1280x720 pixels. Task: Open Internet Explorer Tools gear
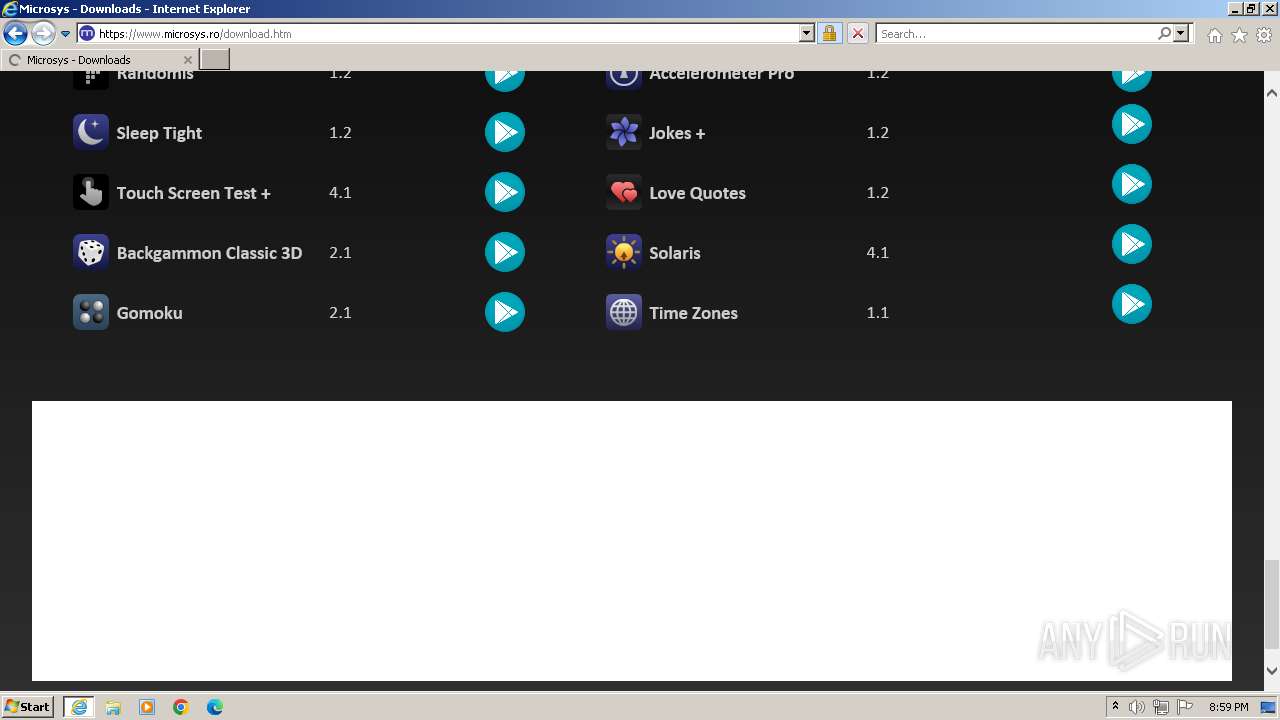(1264, 34)
